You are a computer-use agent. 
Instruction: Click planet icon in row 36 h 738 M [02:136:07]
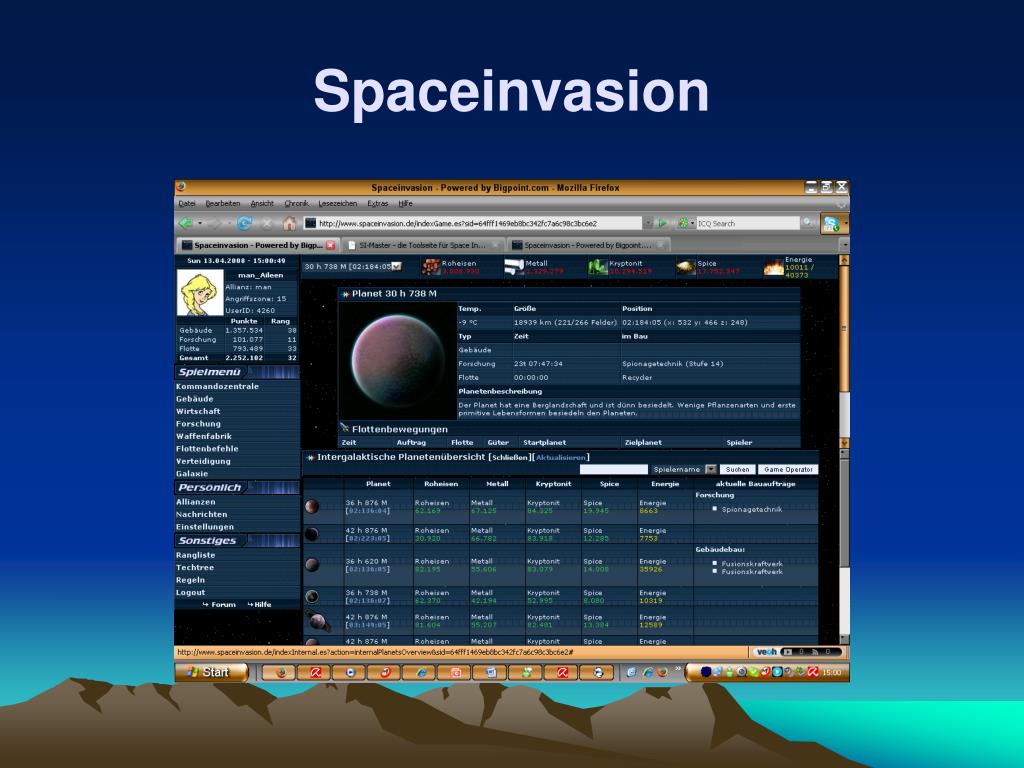point(312,596)
